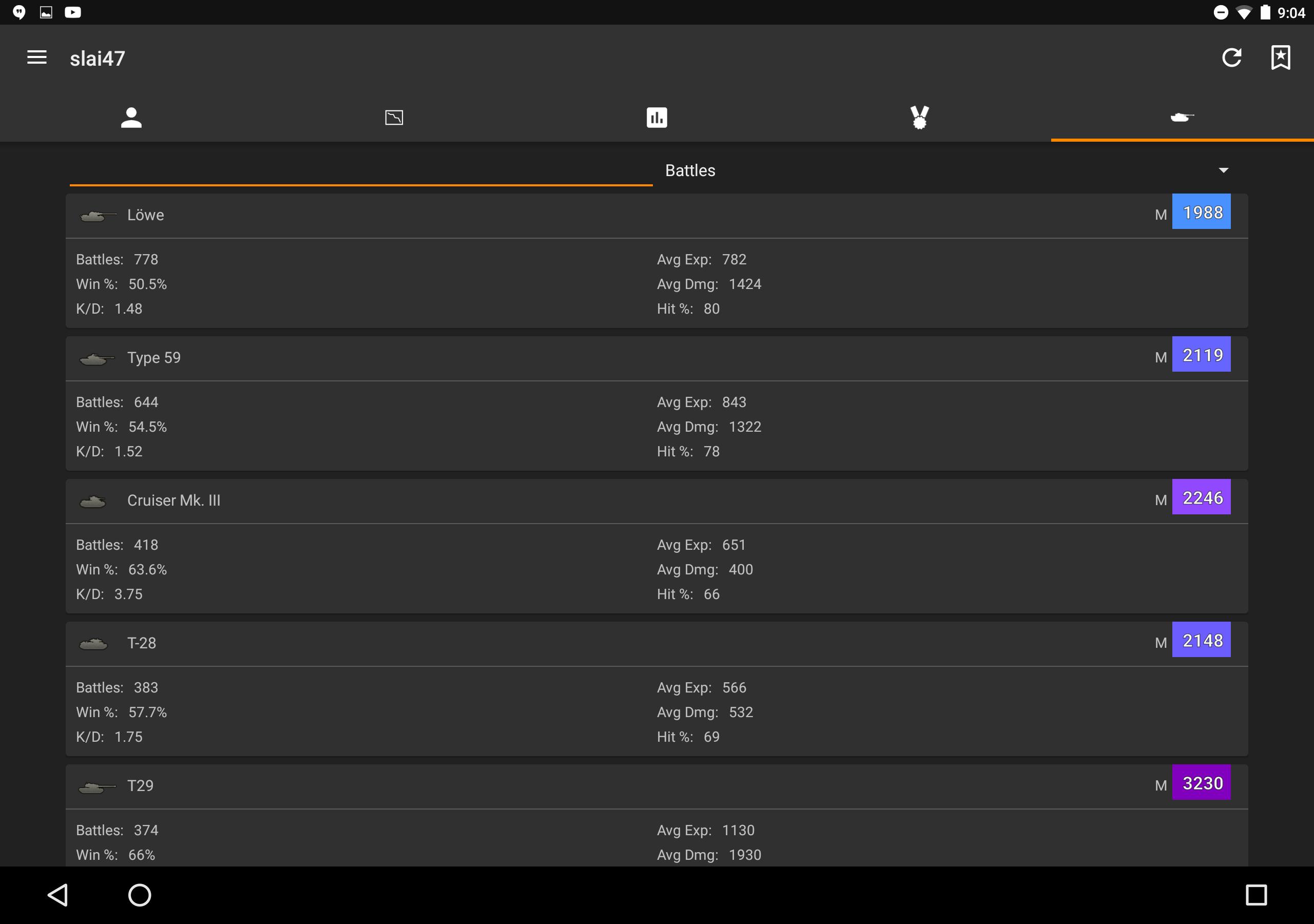This screenshot has width=1314, height=924.
Task: Select the Cruiser Mk. III name
Action: click(x=173, y=500)
